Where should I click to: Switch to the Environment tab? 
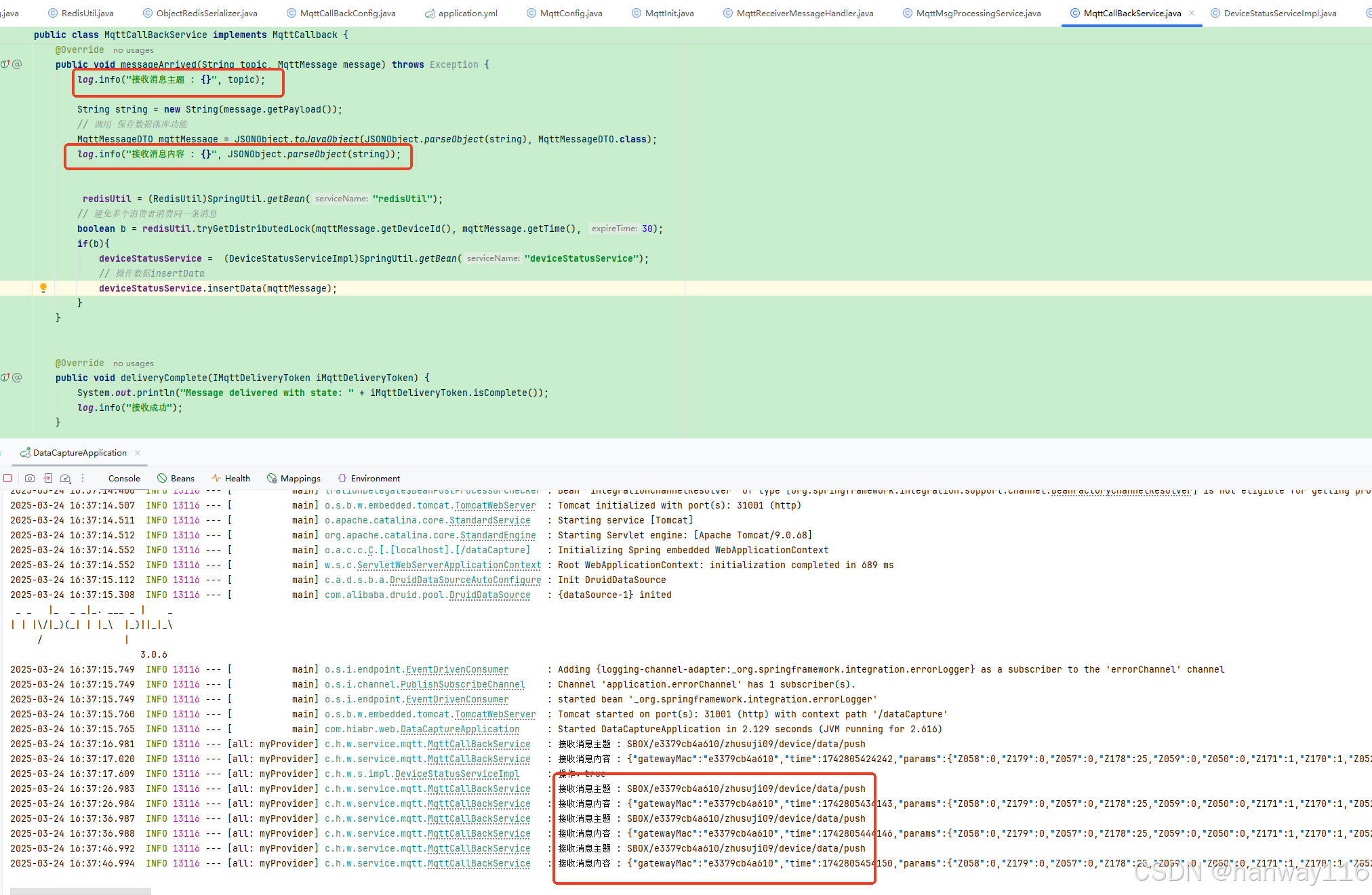(x=369, y=477)
